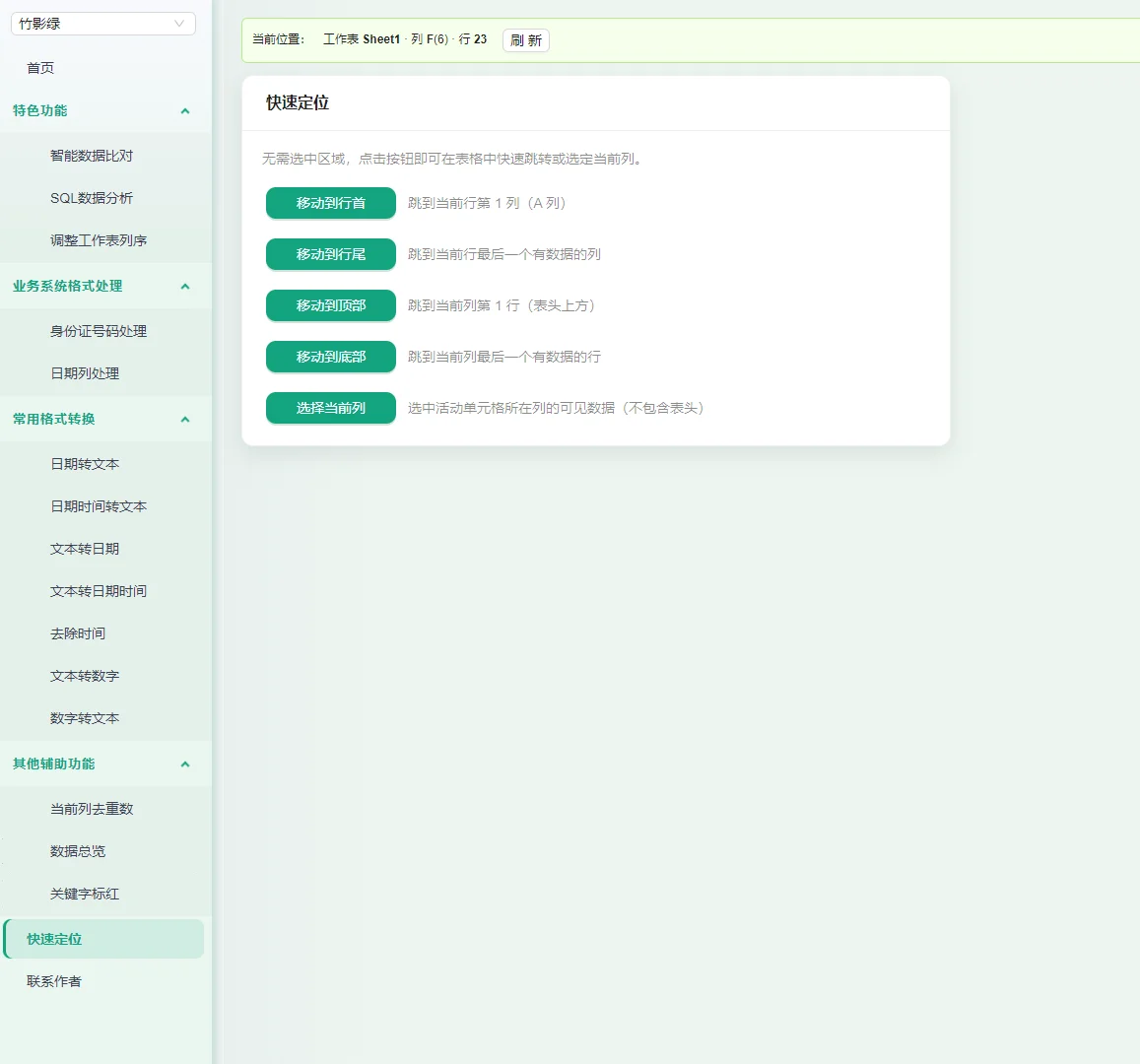The width and height of the screenshot is (1140, 1064).
Task: Open 去除时间 menu item
Action: click(78, 633)
